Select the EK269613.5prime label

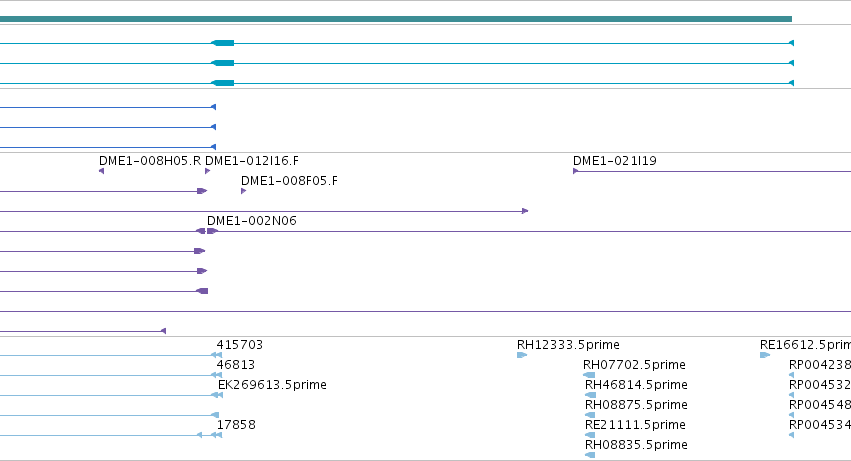(272, 385)
